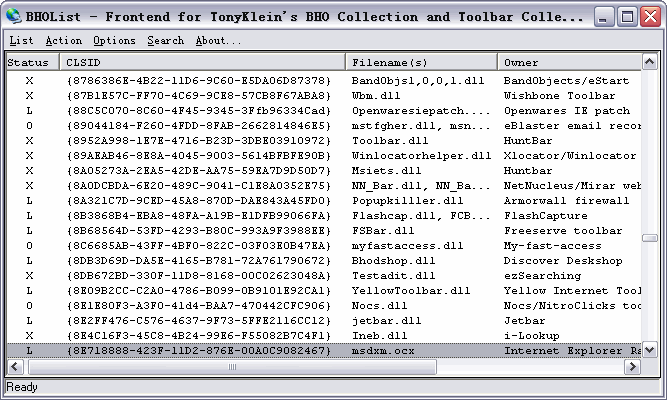Click the horizontal scrollbar left arrow
667x400 pixels.
pos(15,366)
